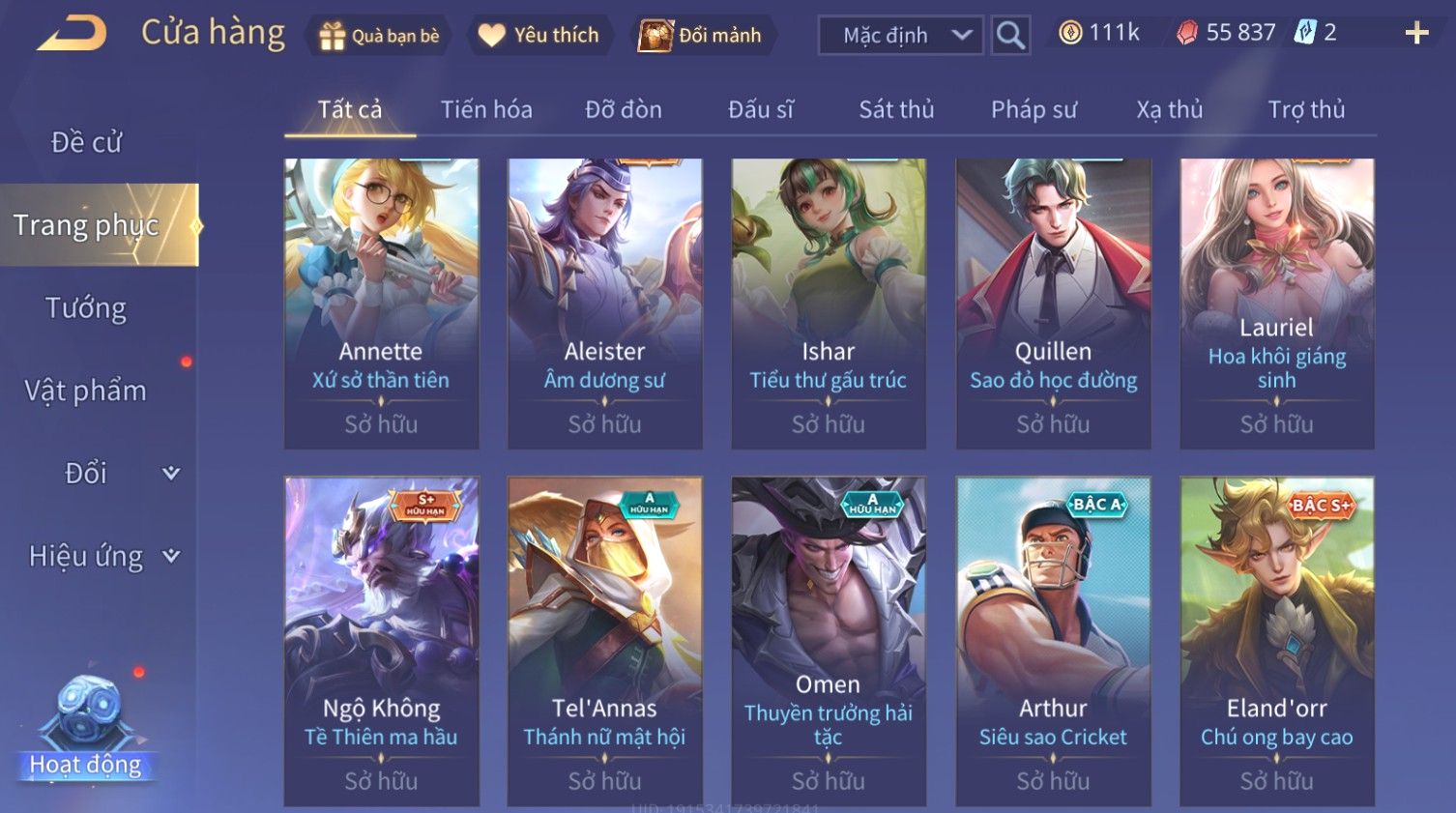
Task: Switch to the Sát thủ tab
Action: [896, 110]
